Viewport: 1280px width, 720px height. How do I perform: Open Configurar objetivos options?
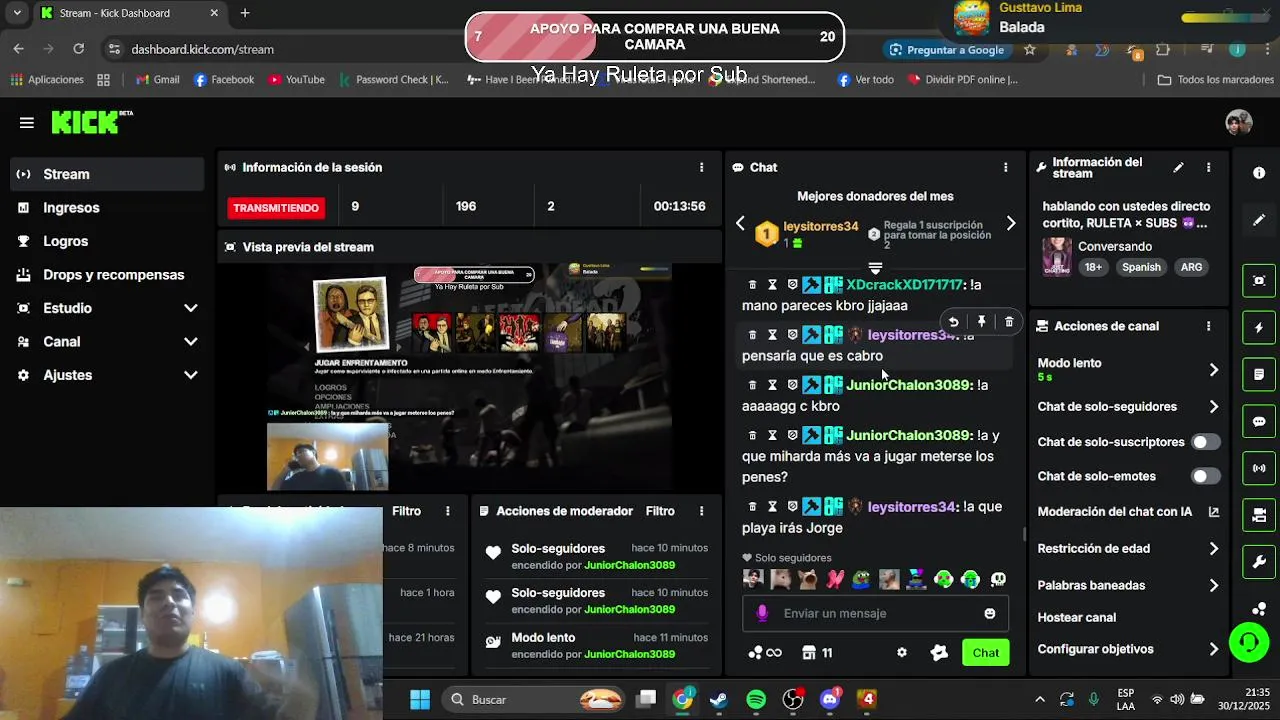(x=1128, y=649)
